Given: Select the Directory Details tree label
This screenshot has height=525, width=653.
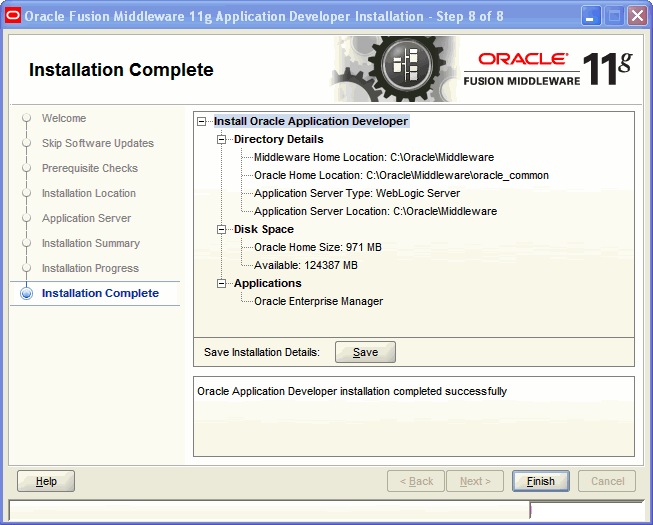Looking at the screenshot, I should click(x=279, y=139).
